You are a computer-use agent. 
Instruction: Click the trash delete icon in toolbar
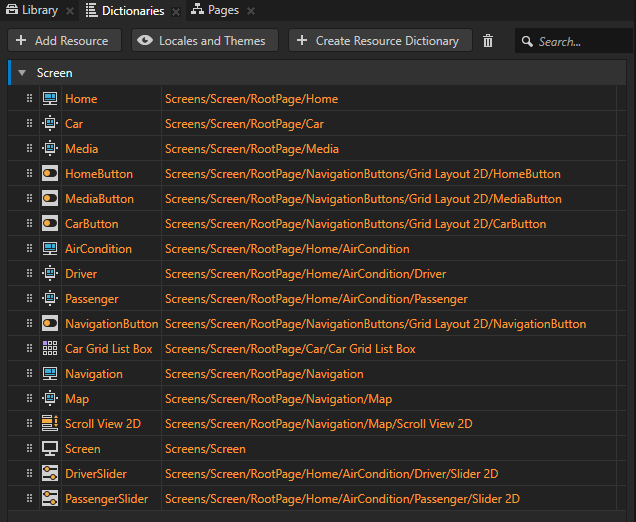tap(488, 41)
